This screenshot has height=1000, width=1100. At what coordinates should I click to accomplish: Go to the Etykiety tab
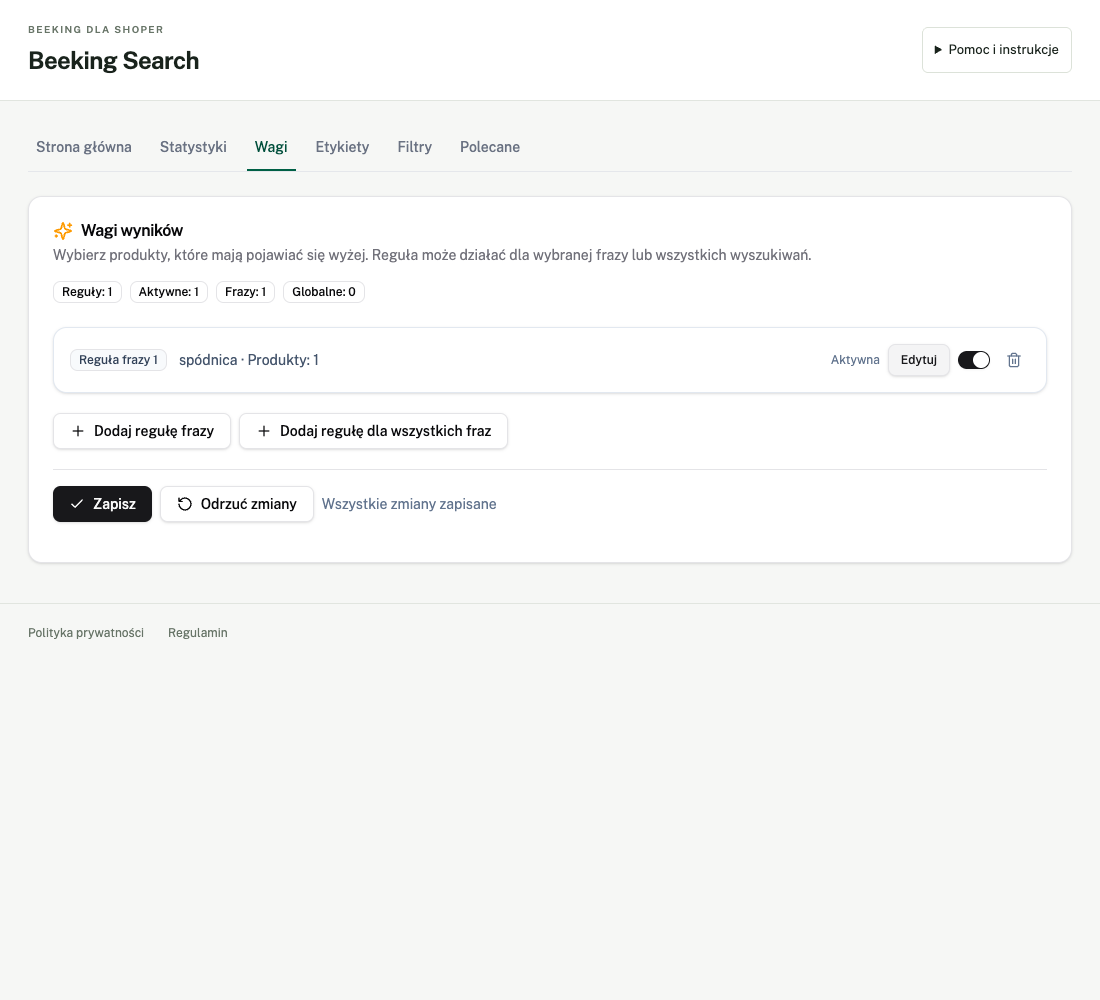pos(342,147)
